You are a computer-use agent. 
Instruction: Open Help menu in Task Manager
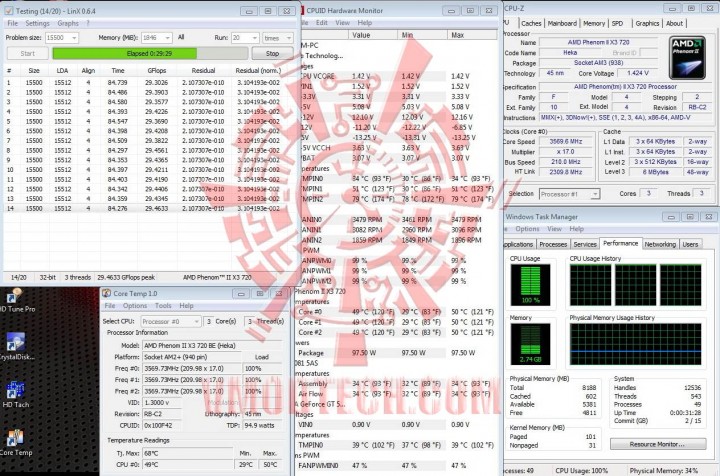(576, 229)
